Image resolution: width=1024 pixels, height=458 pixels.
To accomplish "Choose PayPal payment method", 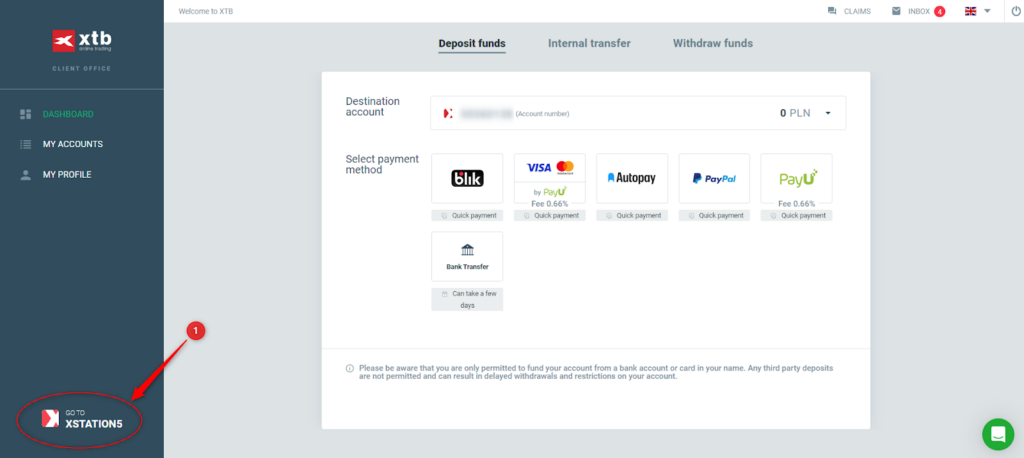I will coord(714,179).
